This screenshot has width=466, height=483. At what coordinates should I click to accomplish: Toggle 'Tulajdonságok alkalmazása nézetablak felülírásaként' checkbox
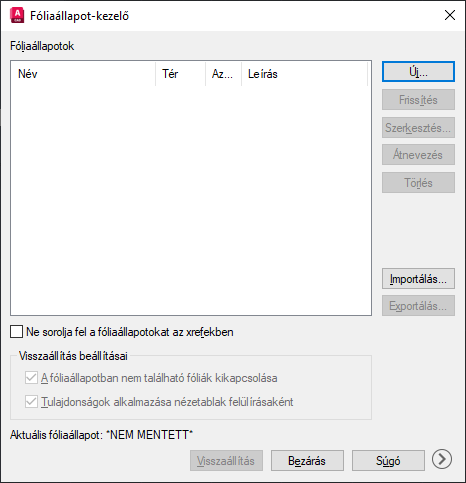click(31, 402)
